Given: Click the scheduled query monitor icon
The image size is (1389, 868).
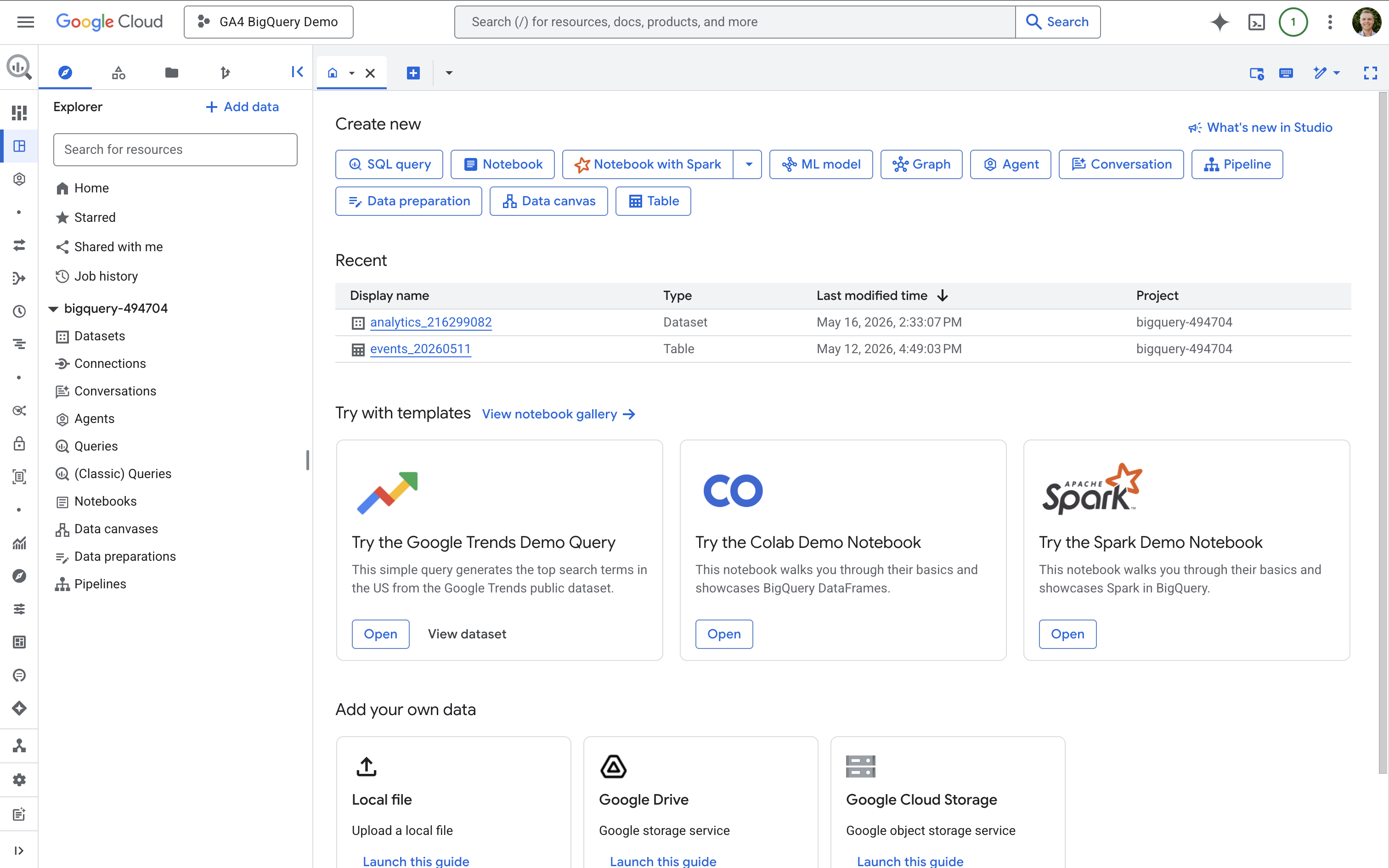Looking at the screenshot, I should click(1256, 73).
